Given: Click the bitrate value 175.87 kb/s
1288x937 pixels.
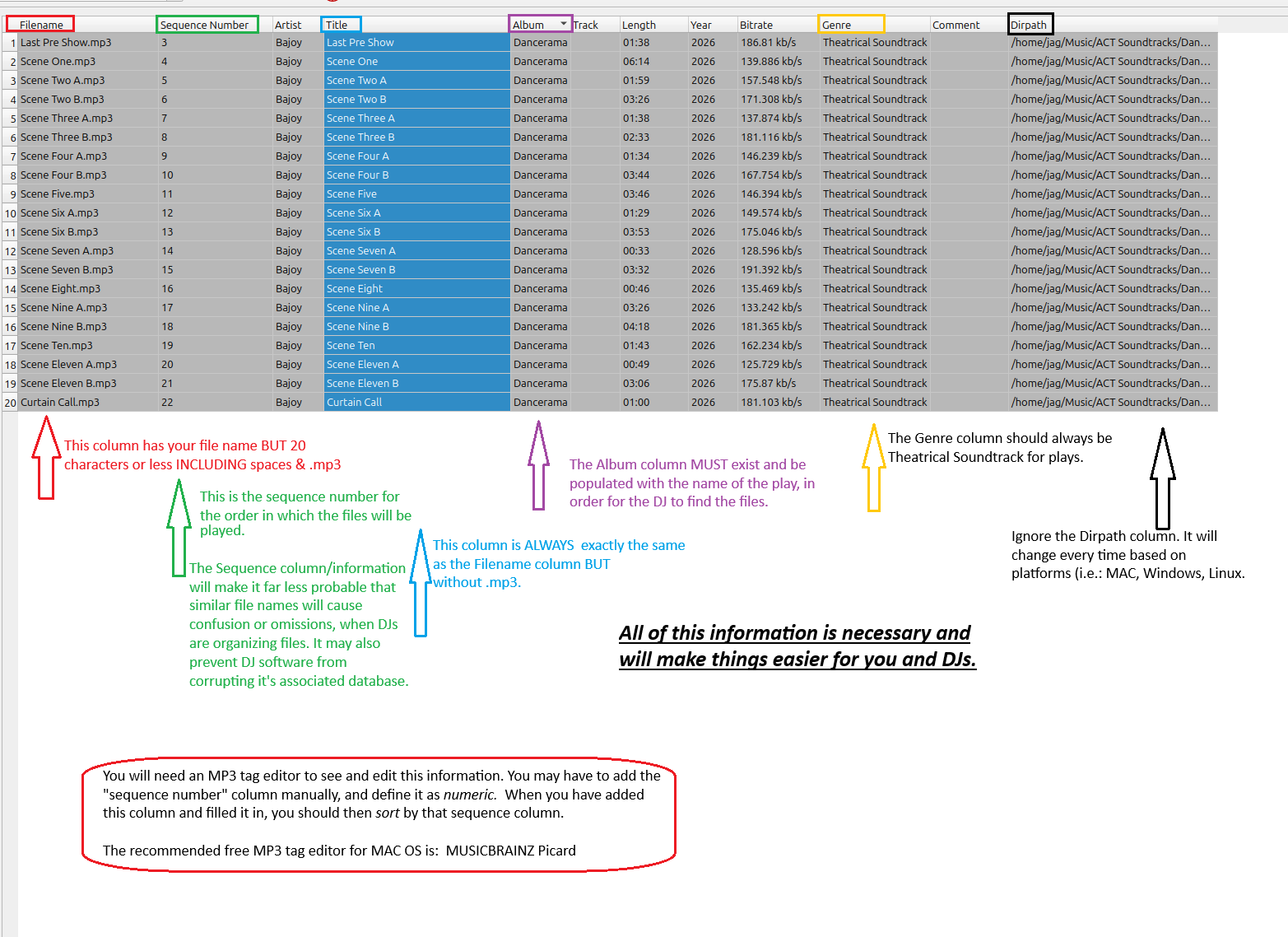Looking at the screenshot, I should pos(769,383).
